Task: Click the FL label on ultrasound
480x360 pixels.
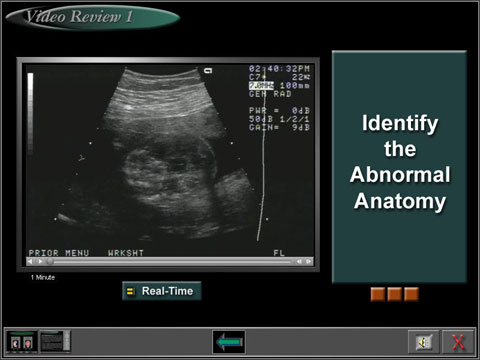Action: coord(279,253)
